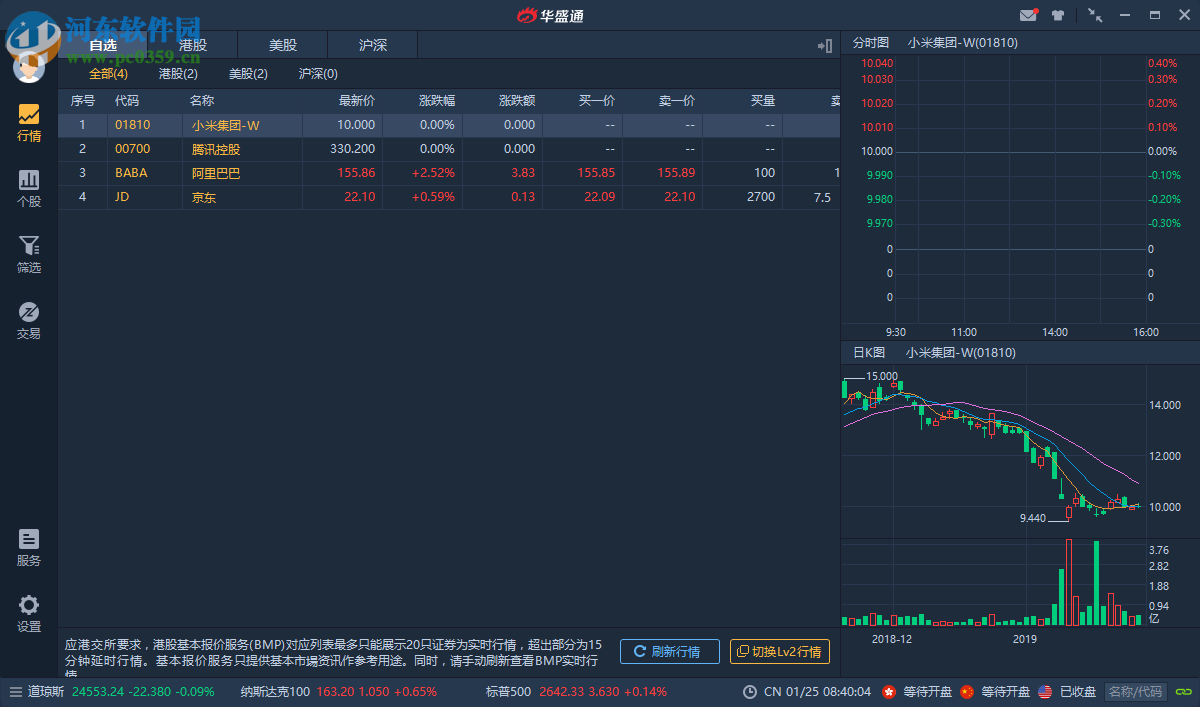Click the clock icon in status bar

(x=750, y=692)
